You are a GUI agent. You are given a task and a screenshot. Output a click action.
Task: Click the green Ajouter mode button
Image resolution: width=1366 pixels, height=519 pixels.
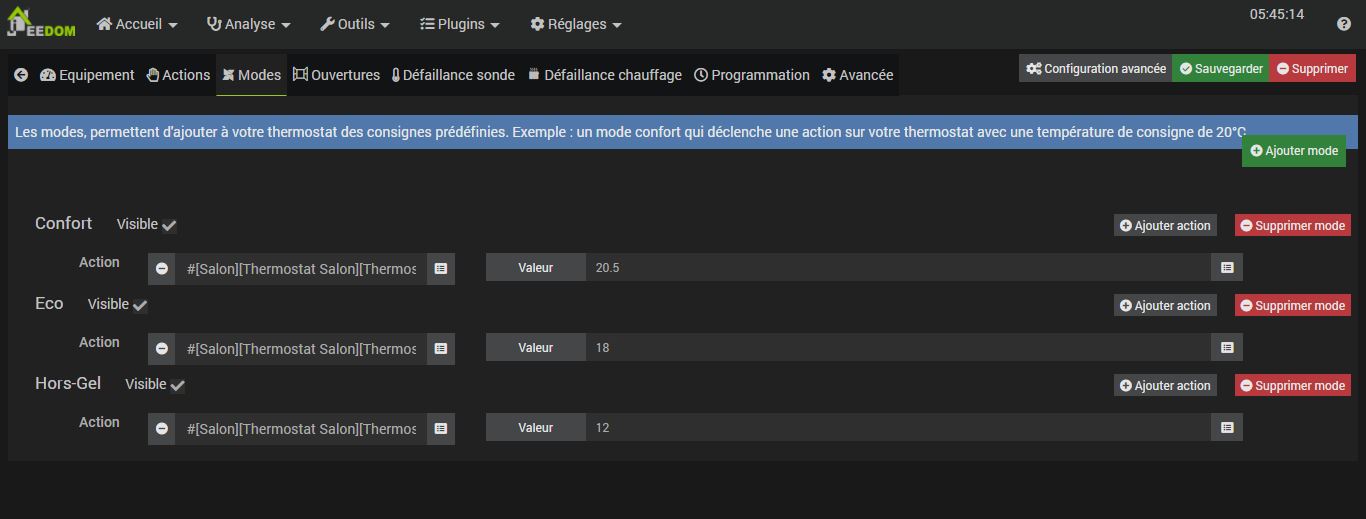click(x=1293, y=151)
